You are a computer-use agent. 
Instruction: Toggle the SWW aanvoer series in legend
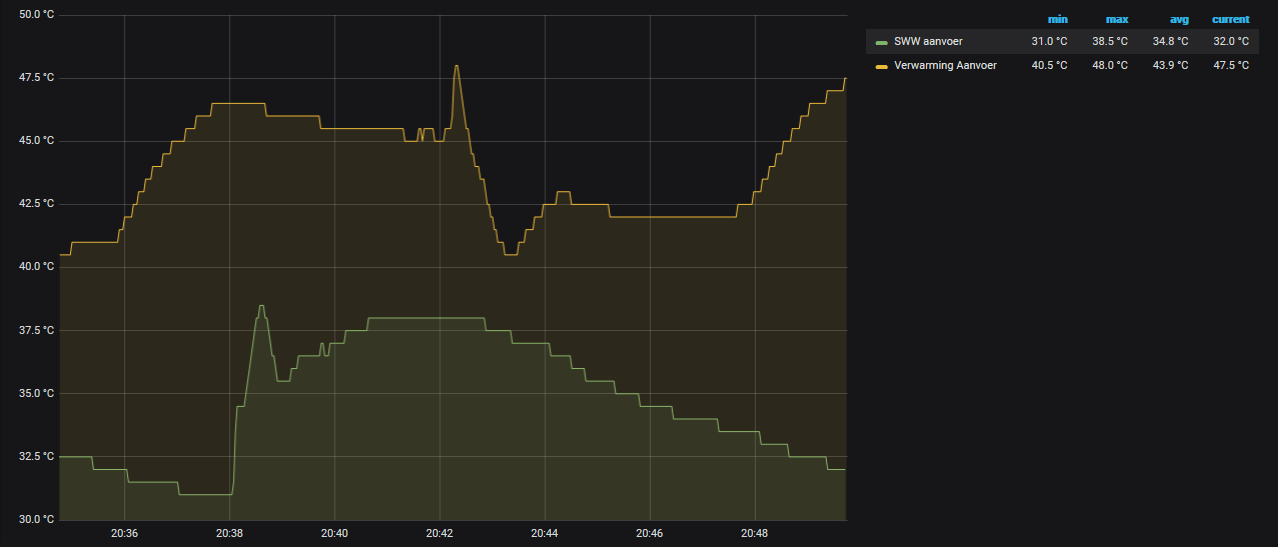(928, 41)
